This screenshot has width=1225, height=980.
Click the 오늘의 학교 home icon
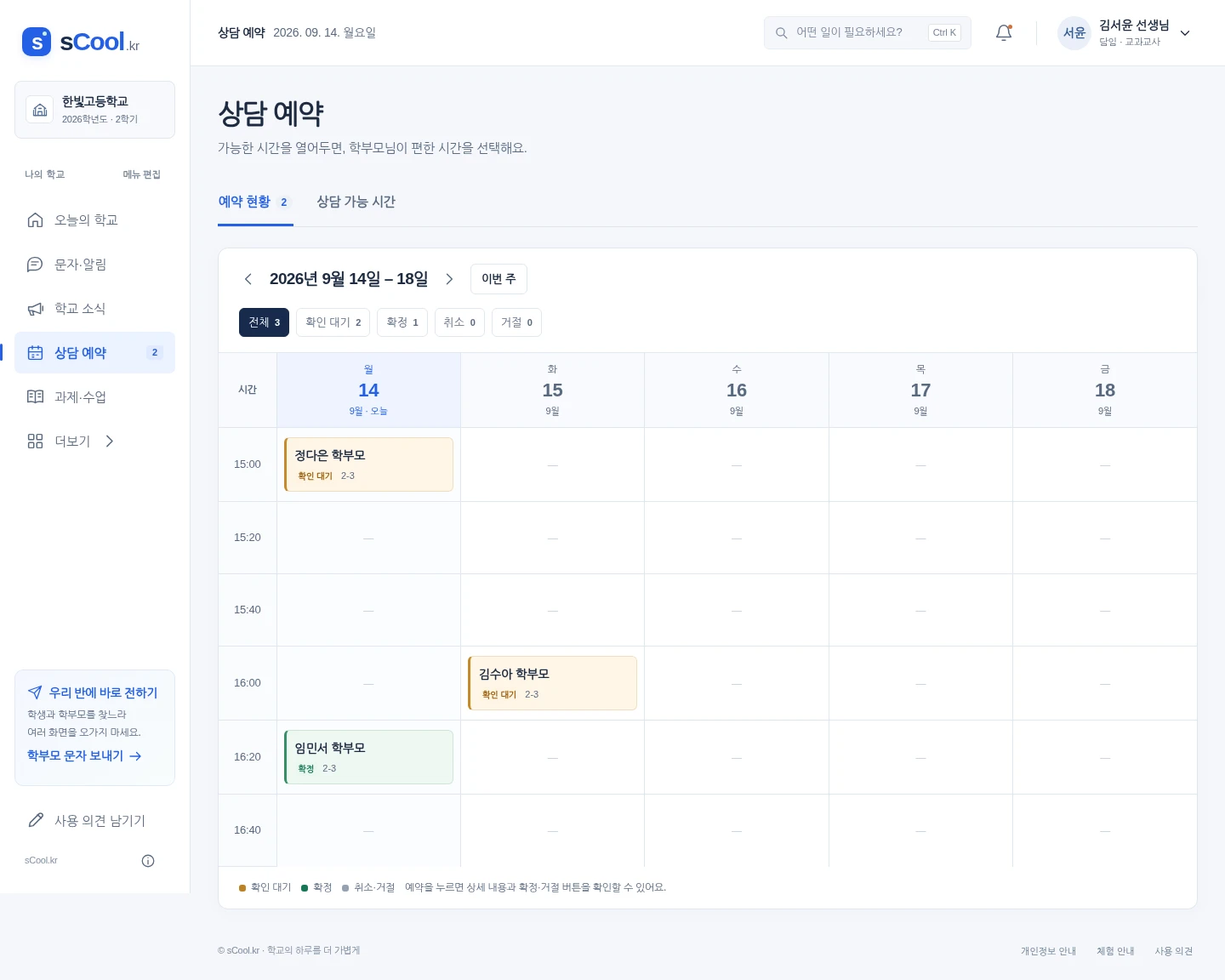[35, 220]
